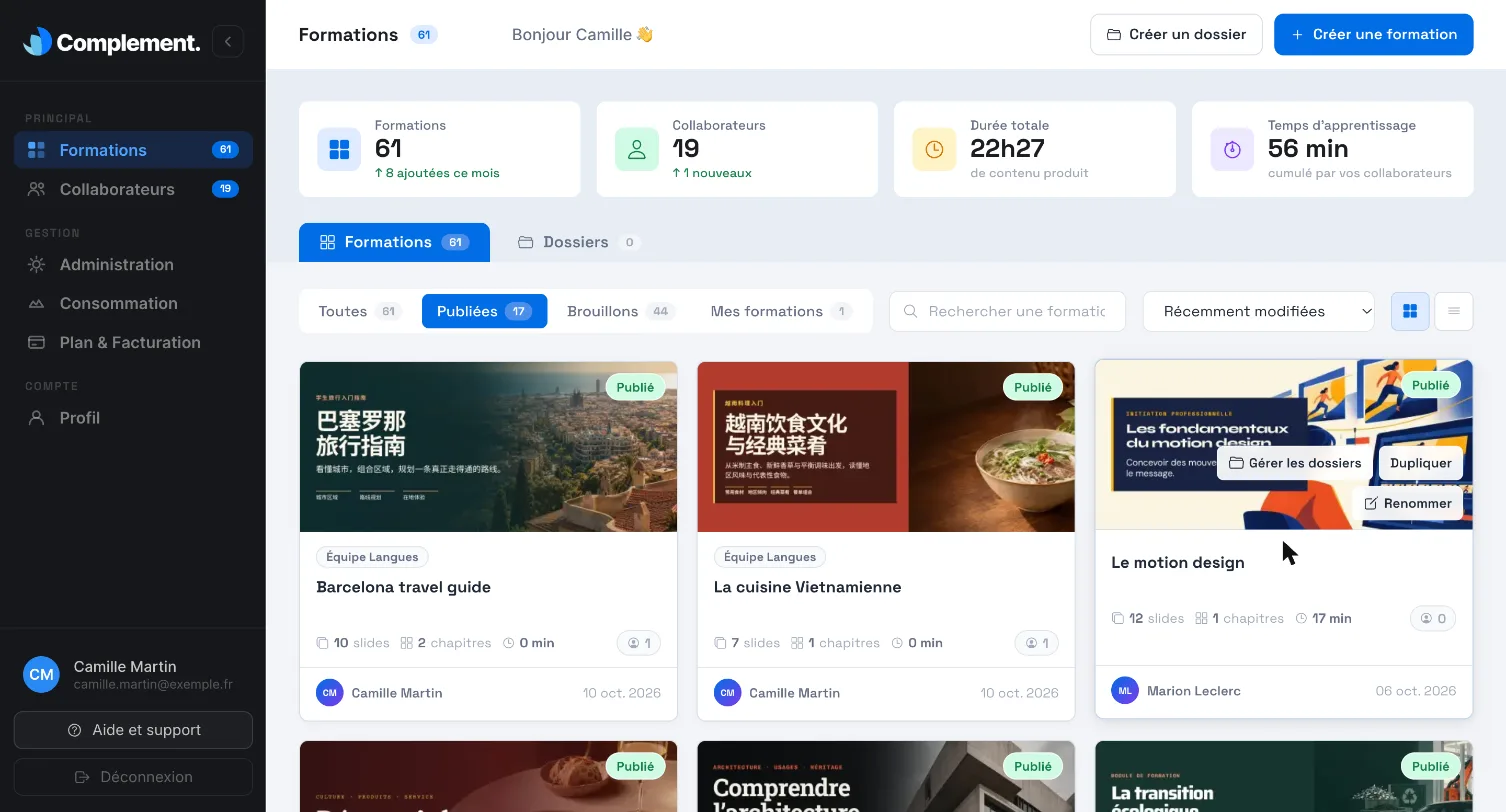Click the Formations stat card grid icon
This screenshot has width=1506, height=812.
pyautogui.click(x=339, y=149)
